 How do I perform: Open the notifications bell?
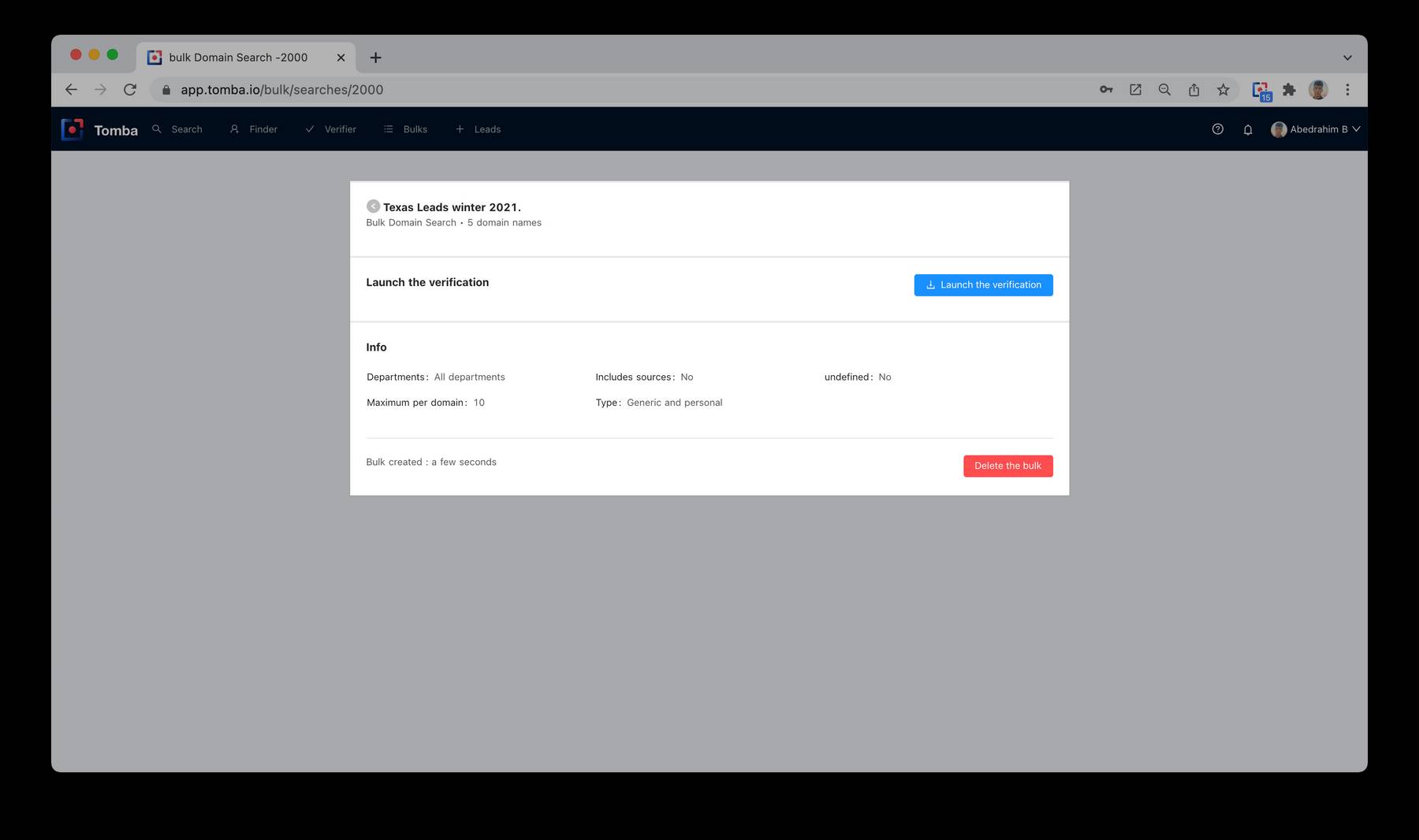(x=1248, y=129)
